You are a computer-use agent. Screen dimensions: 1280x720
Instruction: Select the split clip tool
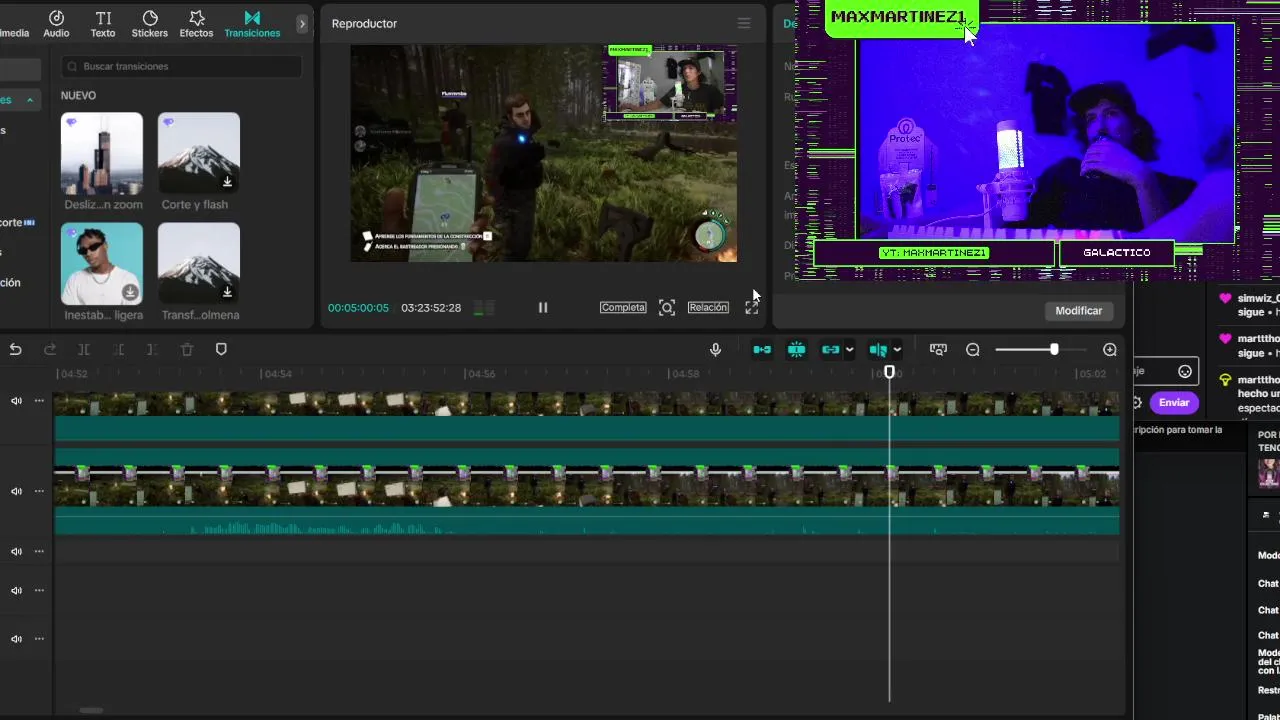tap(84, 349)
